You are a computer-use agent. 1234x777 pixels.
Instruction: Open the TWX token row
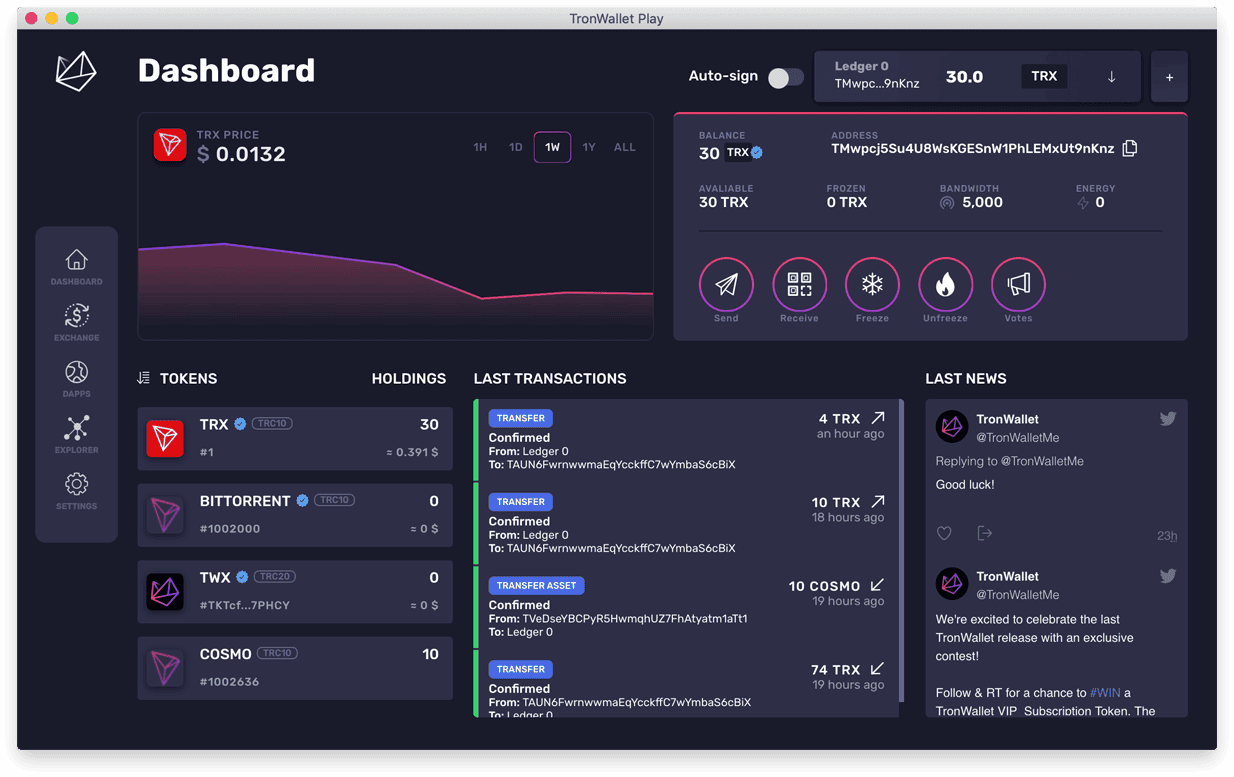tap(295, 592)
